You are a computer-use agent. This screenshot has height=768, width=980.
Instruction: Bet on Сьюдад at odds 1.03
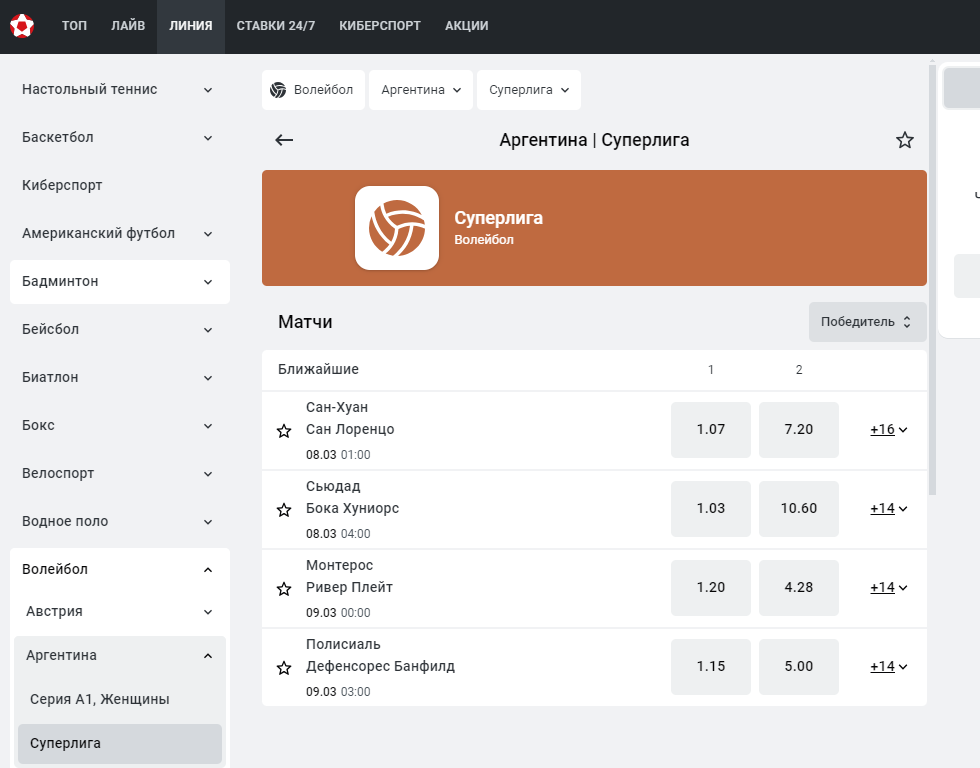(711, 509)
